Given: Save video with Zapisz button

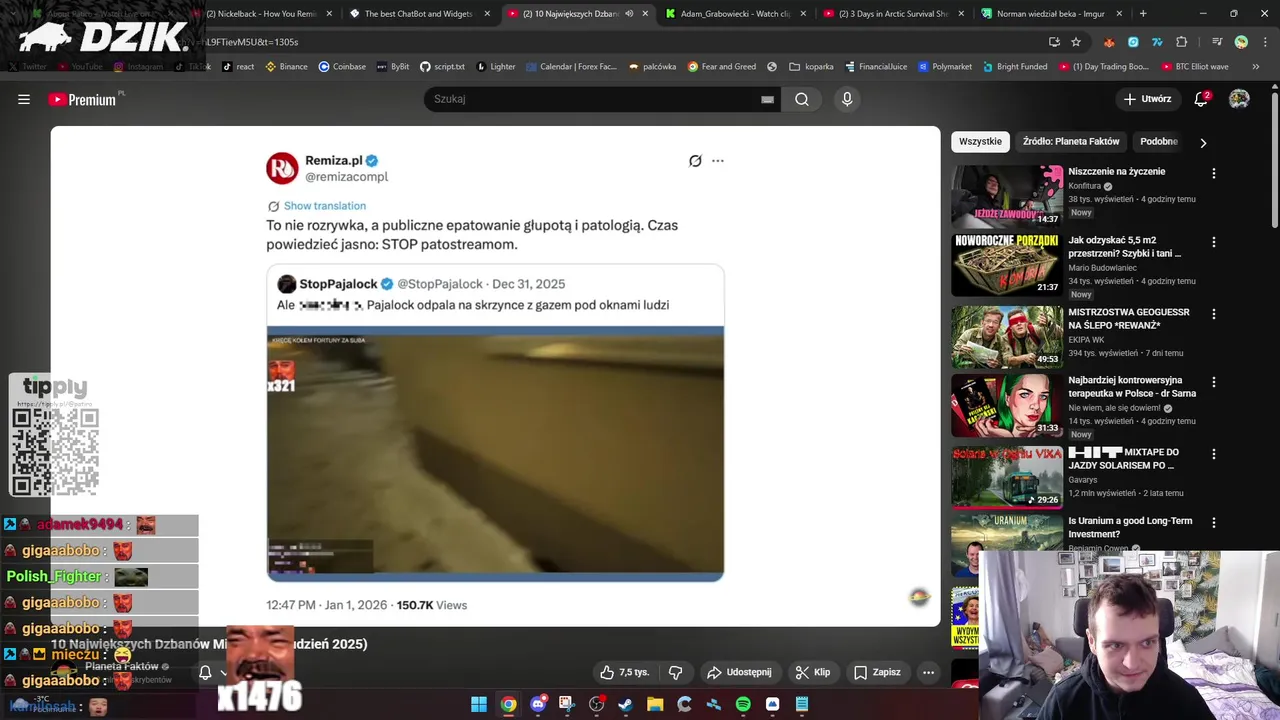Looking at the screenshot, I should (877, 672).
